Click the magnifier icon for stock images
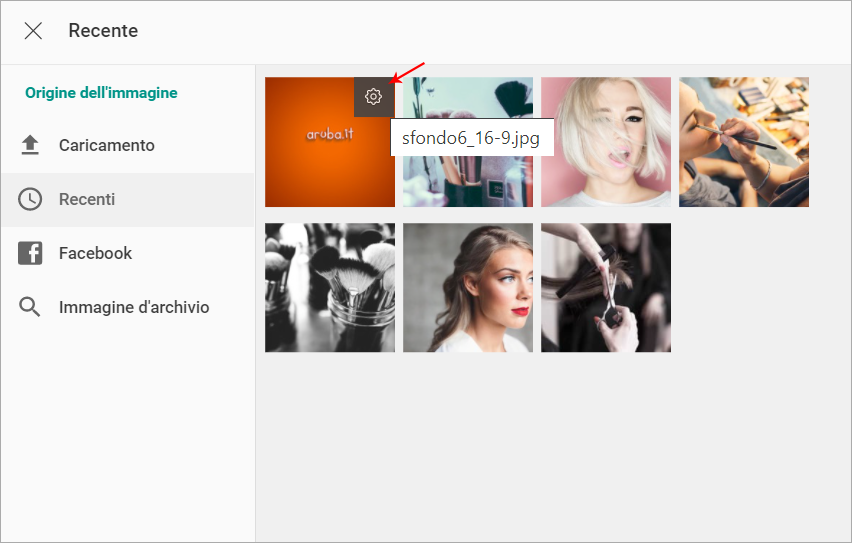852x543 pixels. coord(30,307)
